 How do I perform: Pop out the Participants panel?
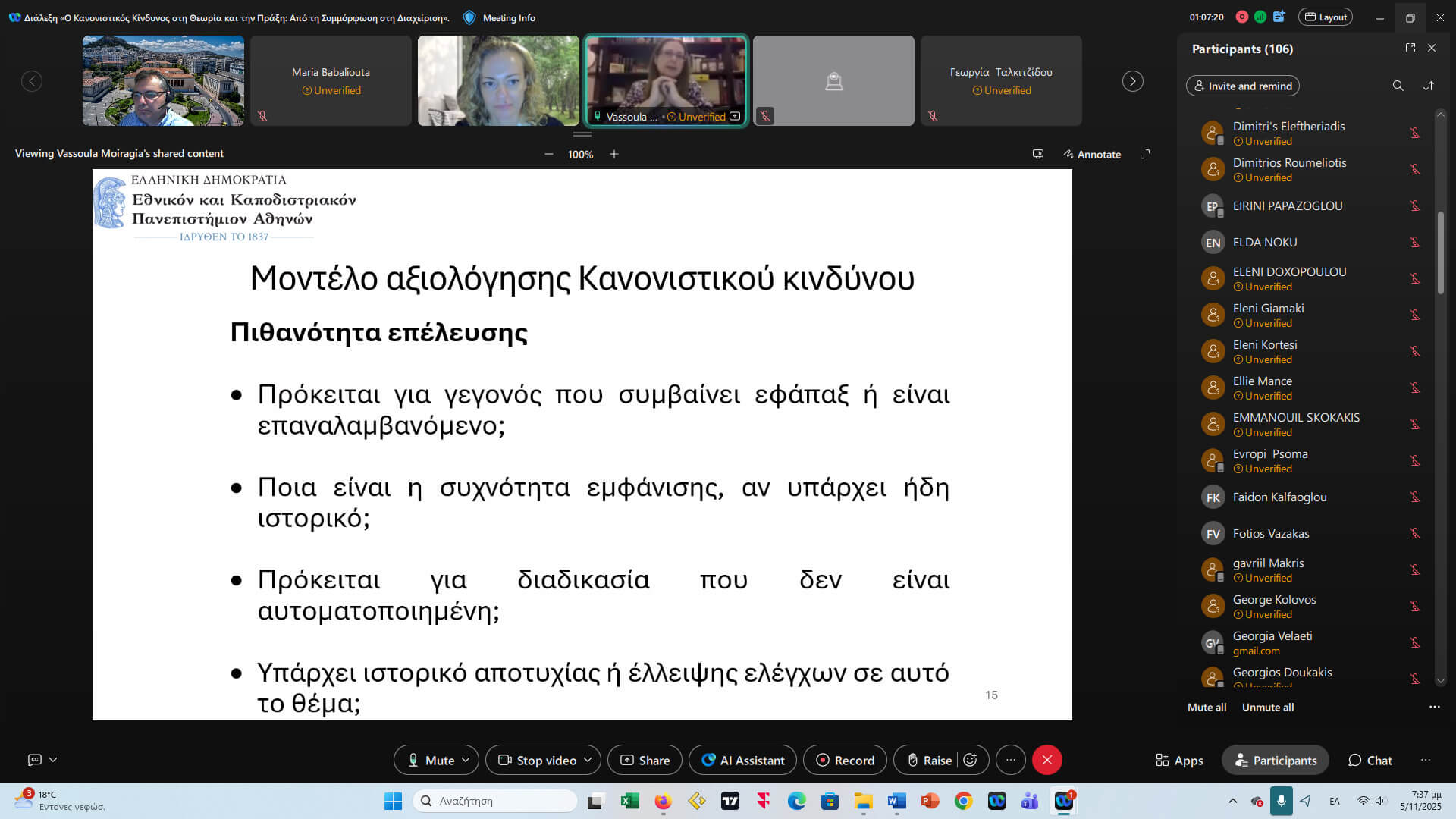point(1410,48)
